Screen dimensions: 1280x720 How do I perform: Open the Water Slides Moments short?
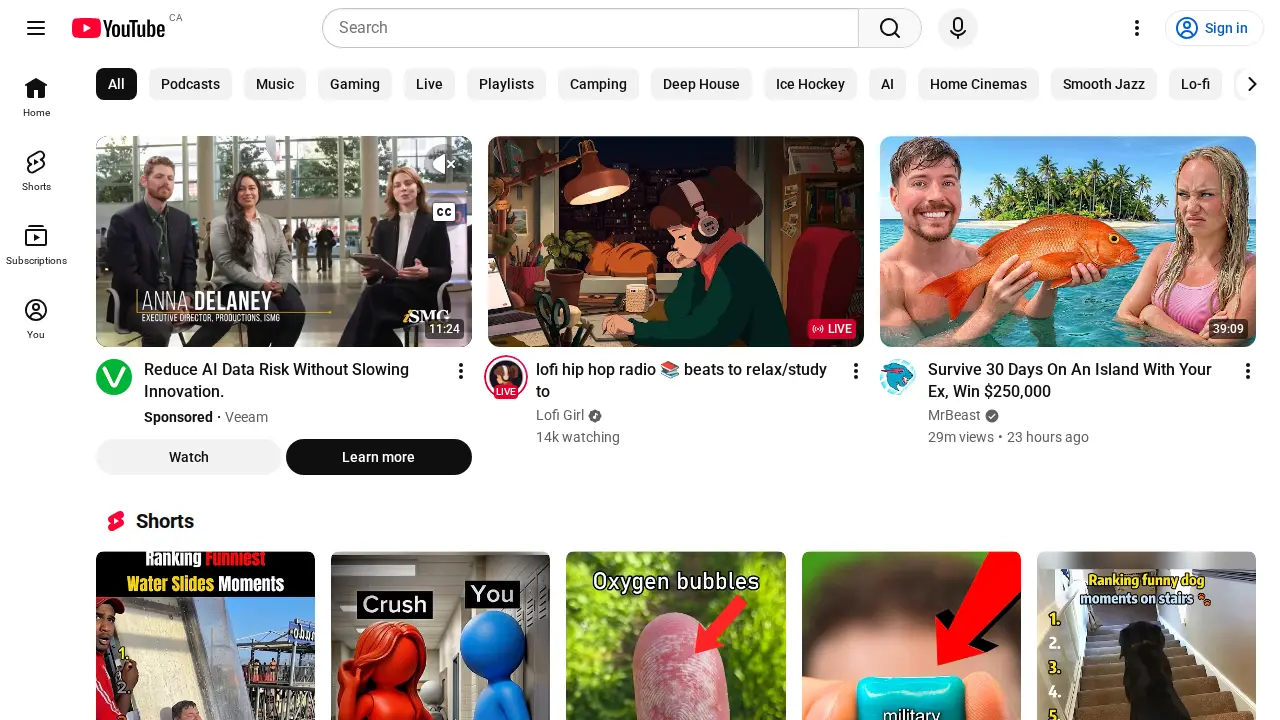205,636
